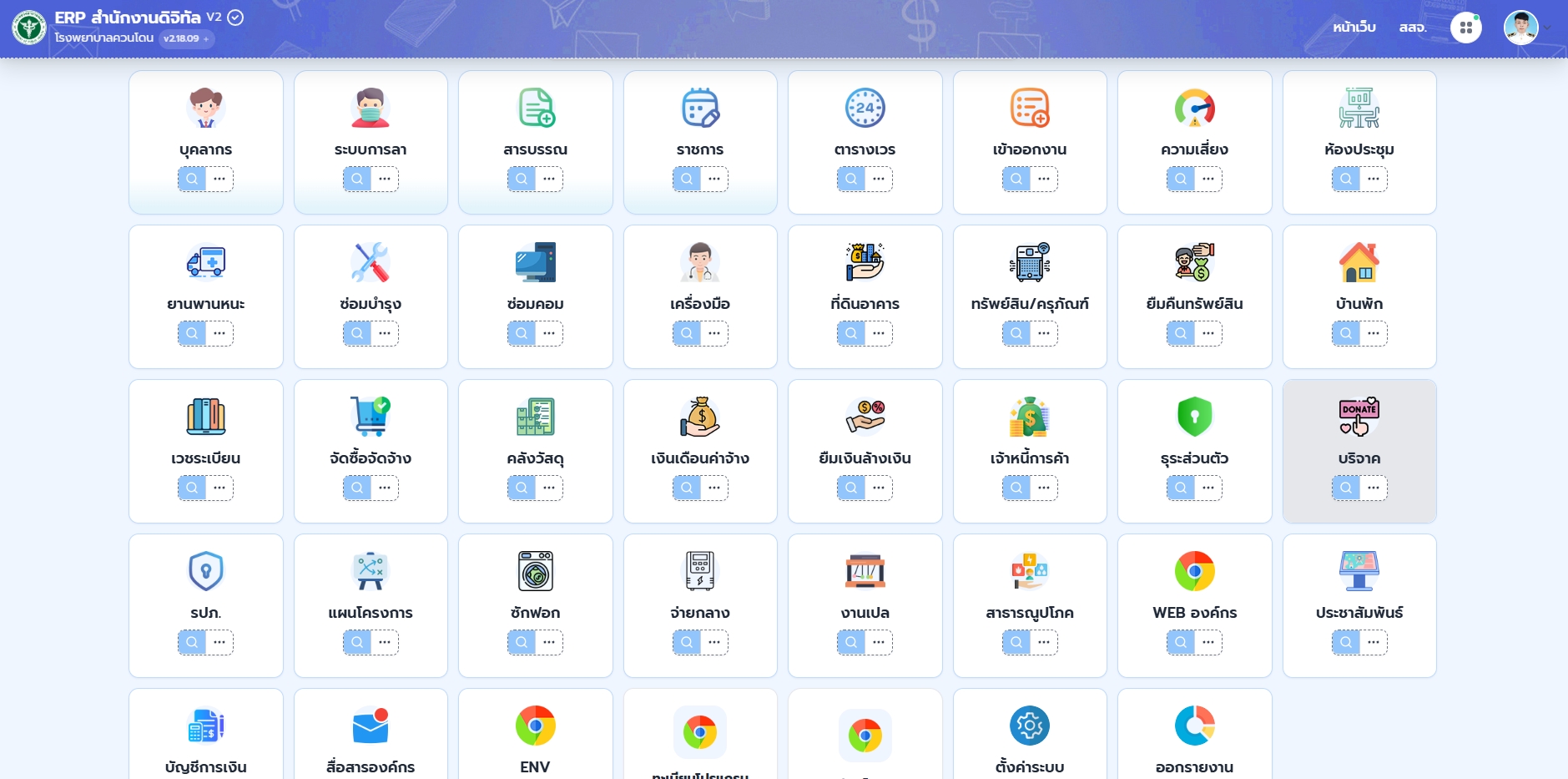Open the บ้านพัก housing icon
This screenshot has width=1568, height=779.
[1359, 262]
